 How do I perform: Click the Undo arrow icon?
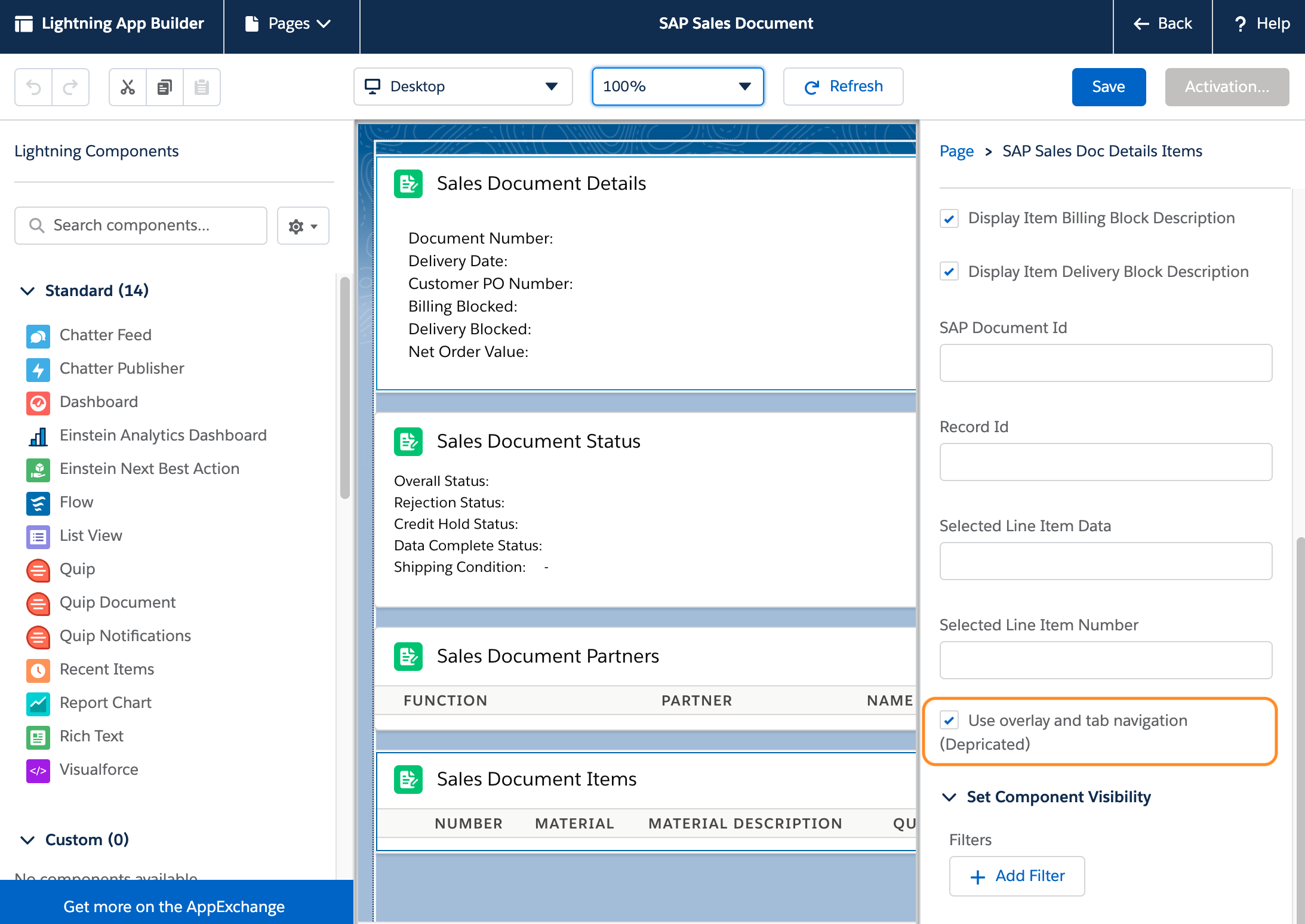(x=34, y=87)
